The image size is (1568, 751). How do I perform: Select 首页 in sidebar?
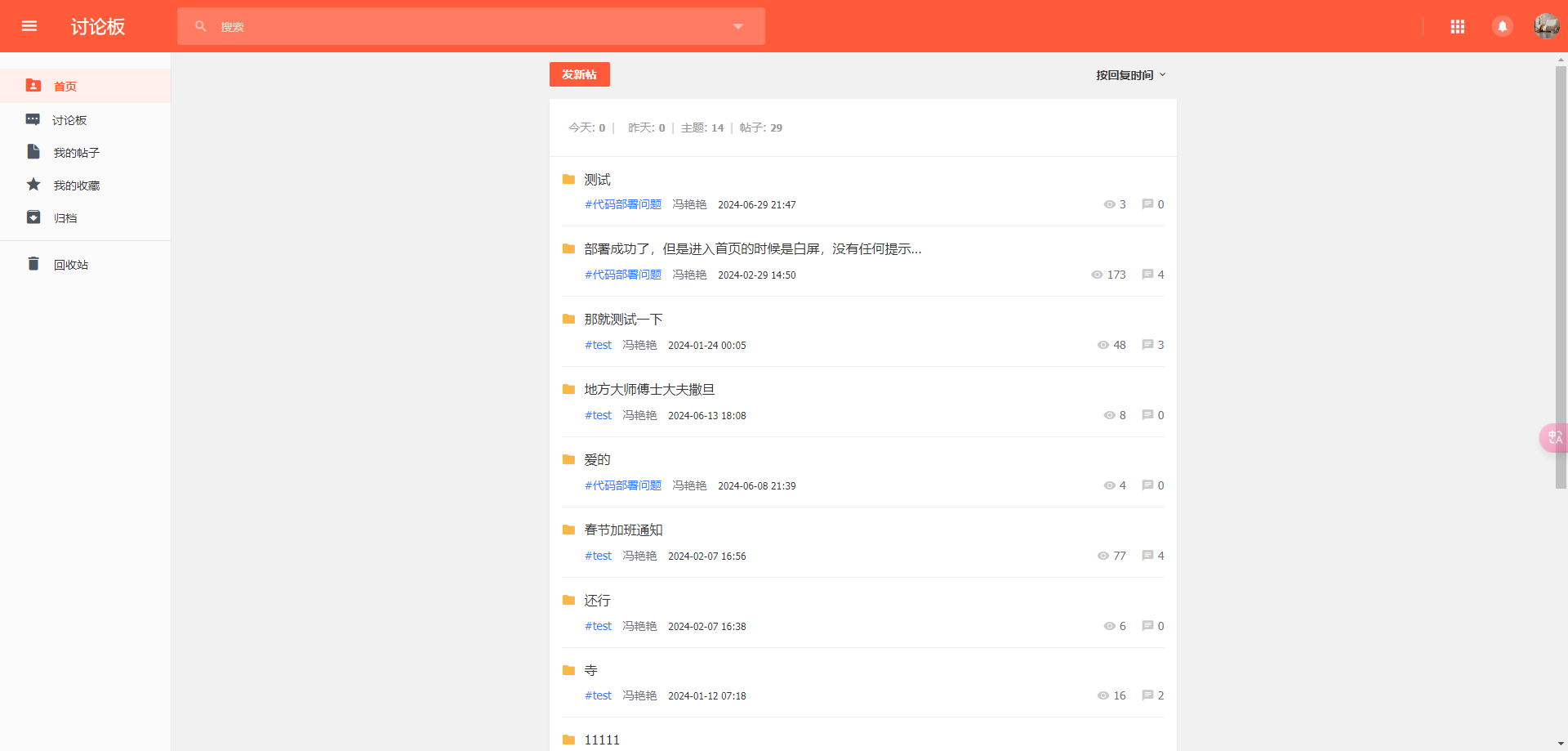tap(85, 86)
